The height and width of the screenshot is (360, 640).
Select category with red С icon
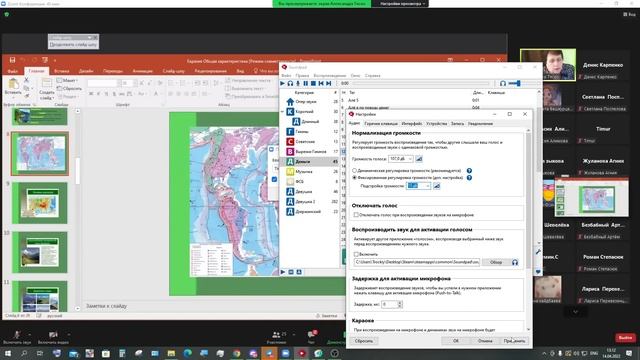pos(310,142)
